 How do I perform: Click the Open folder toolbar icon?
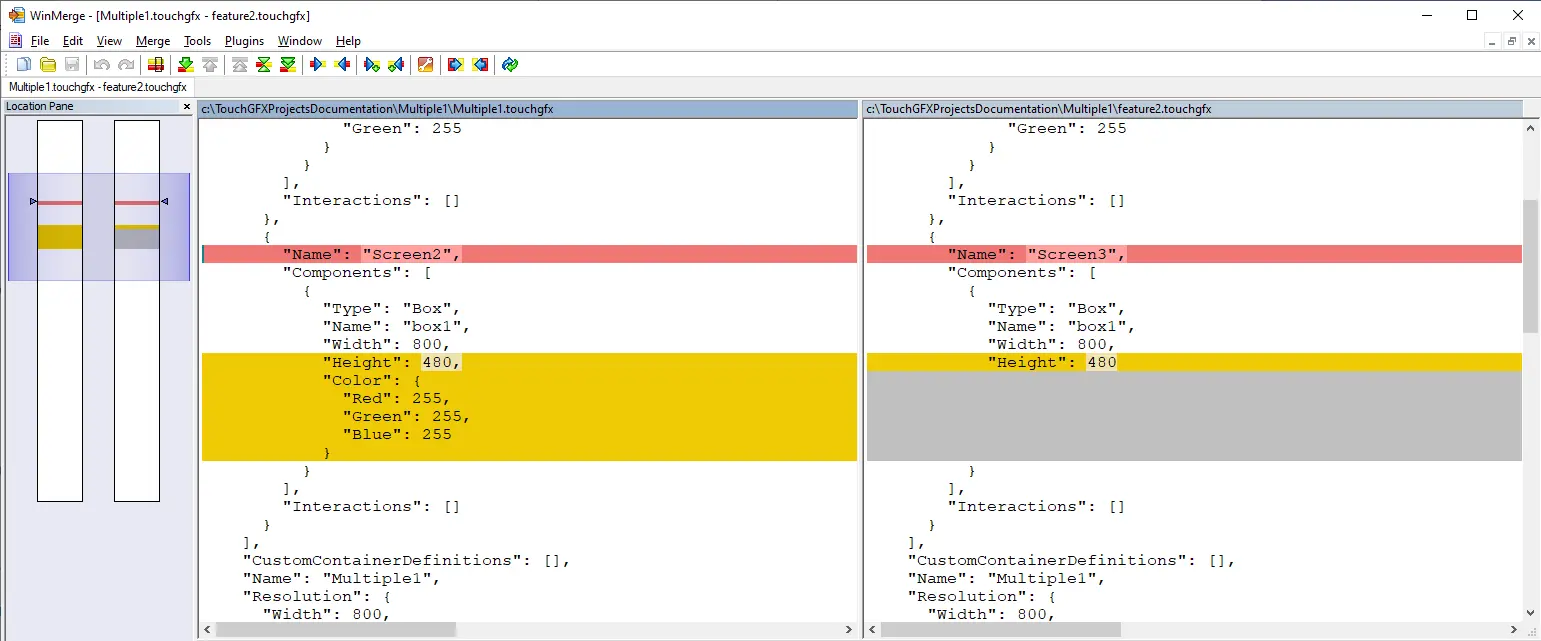48,65
